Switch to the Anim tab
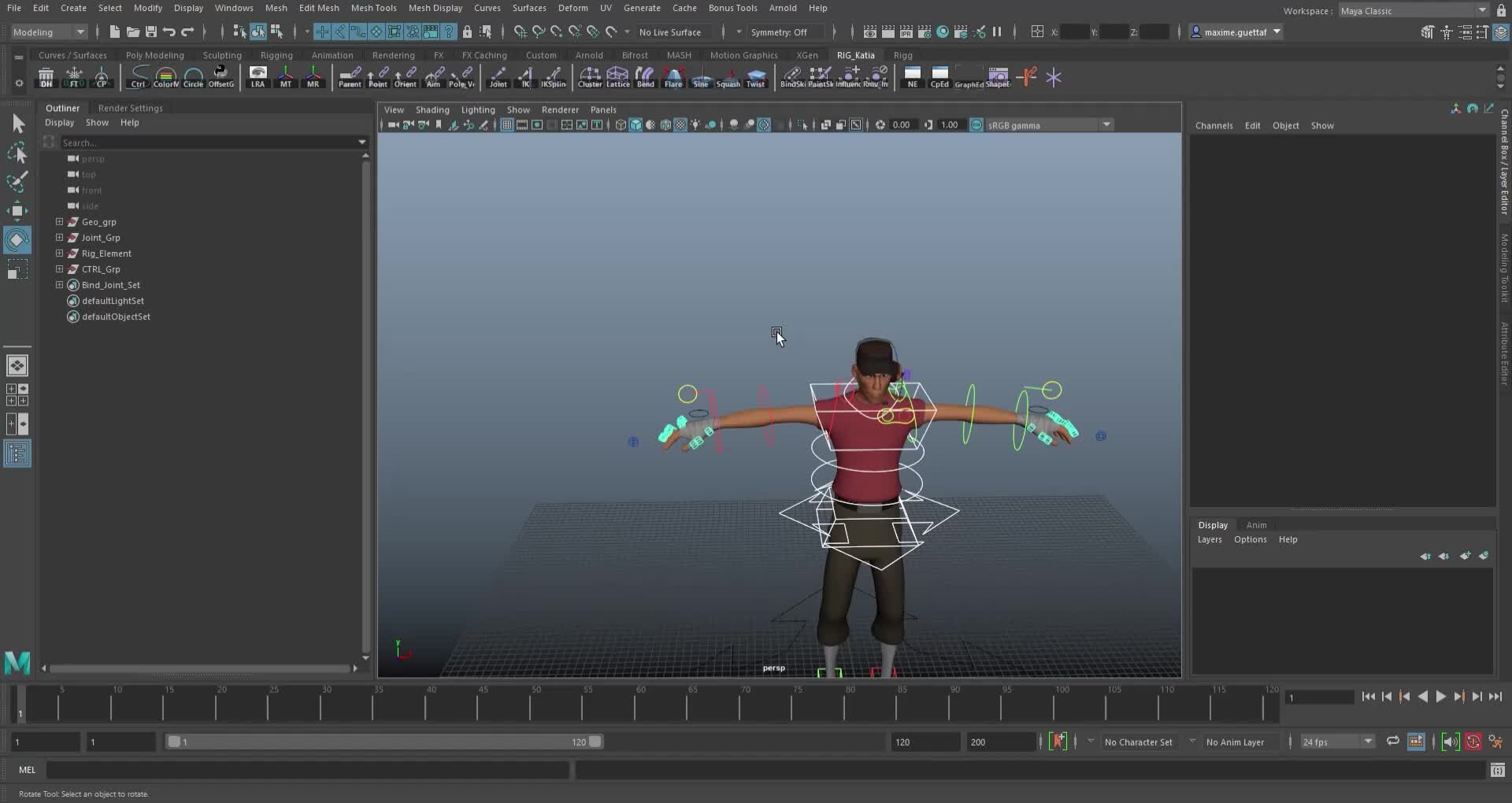This screenshot has width=1512, height=803. (x=1257, y=525)
